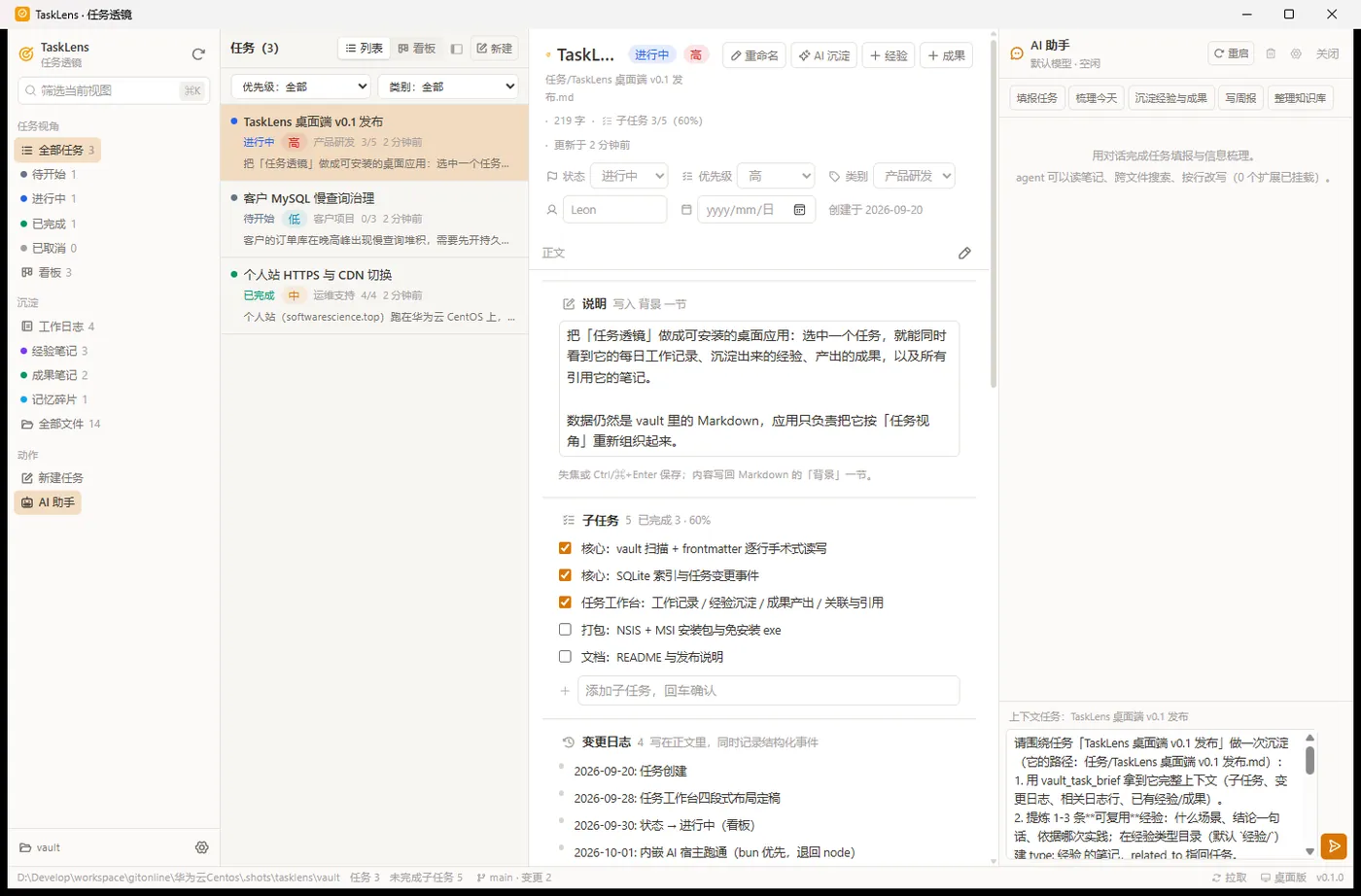Image resolution: width=1361 pixels, height=896 pixels.
Task: Click the 说明 edit note icon
Action: (569, 304)
